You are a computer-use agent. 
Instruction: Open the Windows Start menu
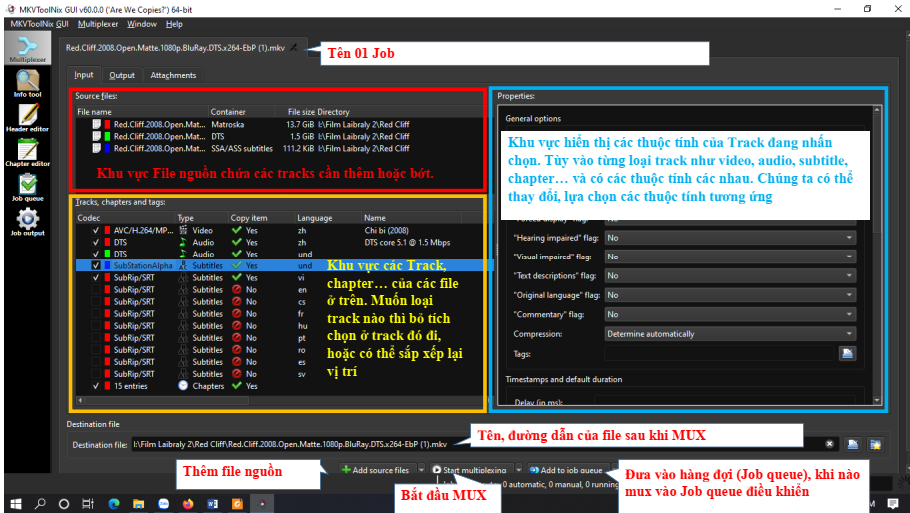16,504
